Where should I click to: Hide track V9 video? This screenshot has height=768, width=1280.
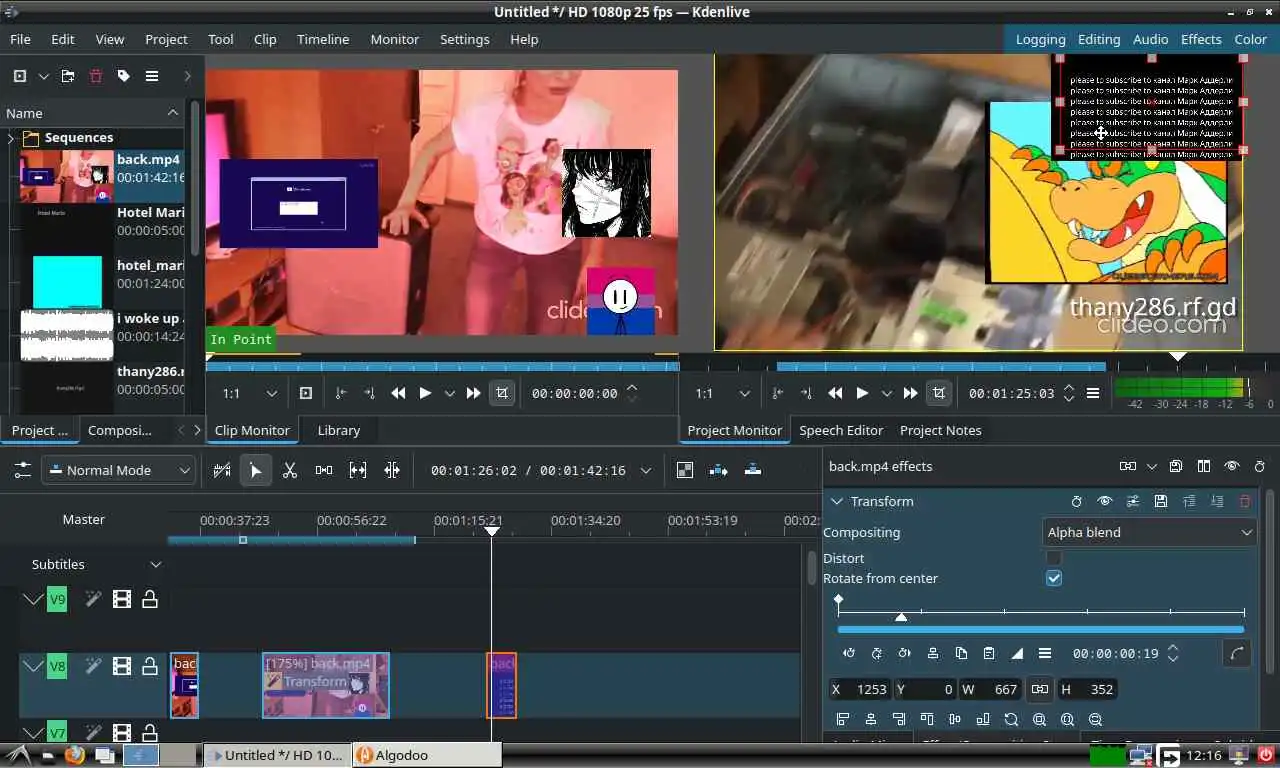tap(122, 599)
